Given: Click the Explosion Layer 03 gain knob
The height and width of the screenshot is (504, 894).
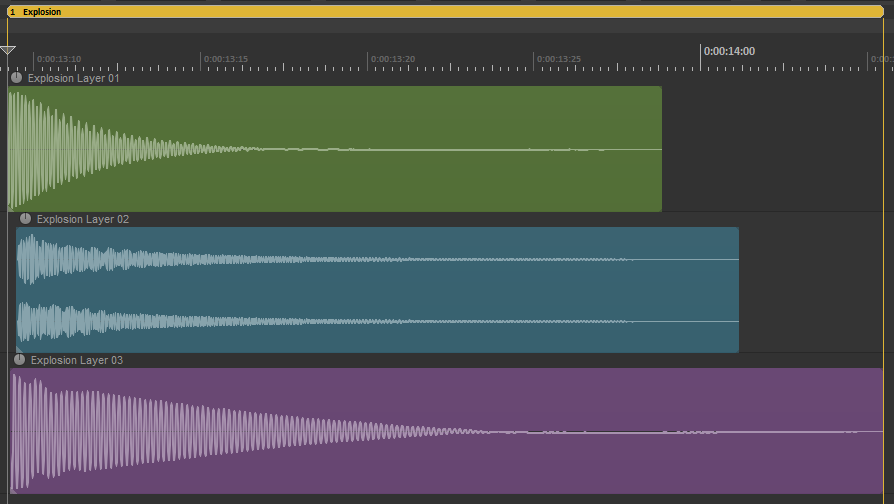Looking at the screenshot, I should [x=19, y=360].
